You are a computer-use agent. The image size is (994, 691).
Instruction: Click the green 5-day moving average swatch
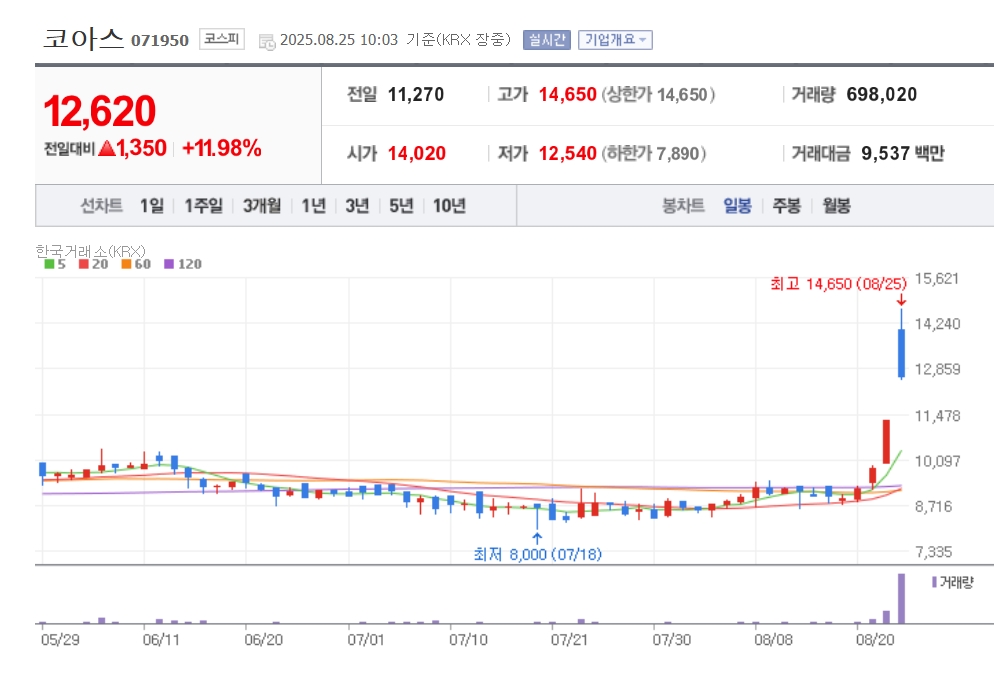(x=49, y=264)
